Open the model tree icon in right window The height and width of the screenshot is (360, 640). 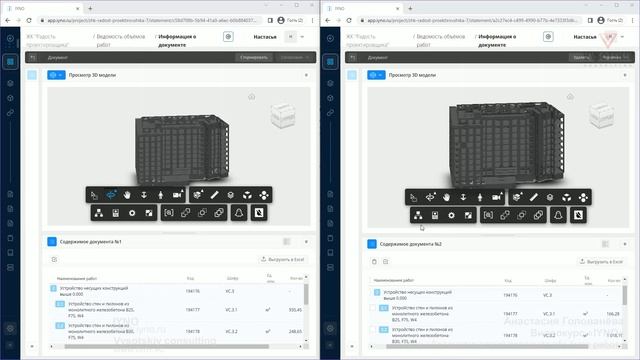[418, 216]
